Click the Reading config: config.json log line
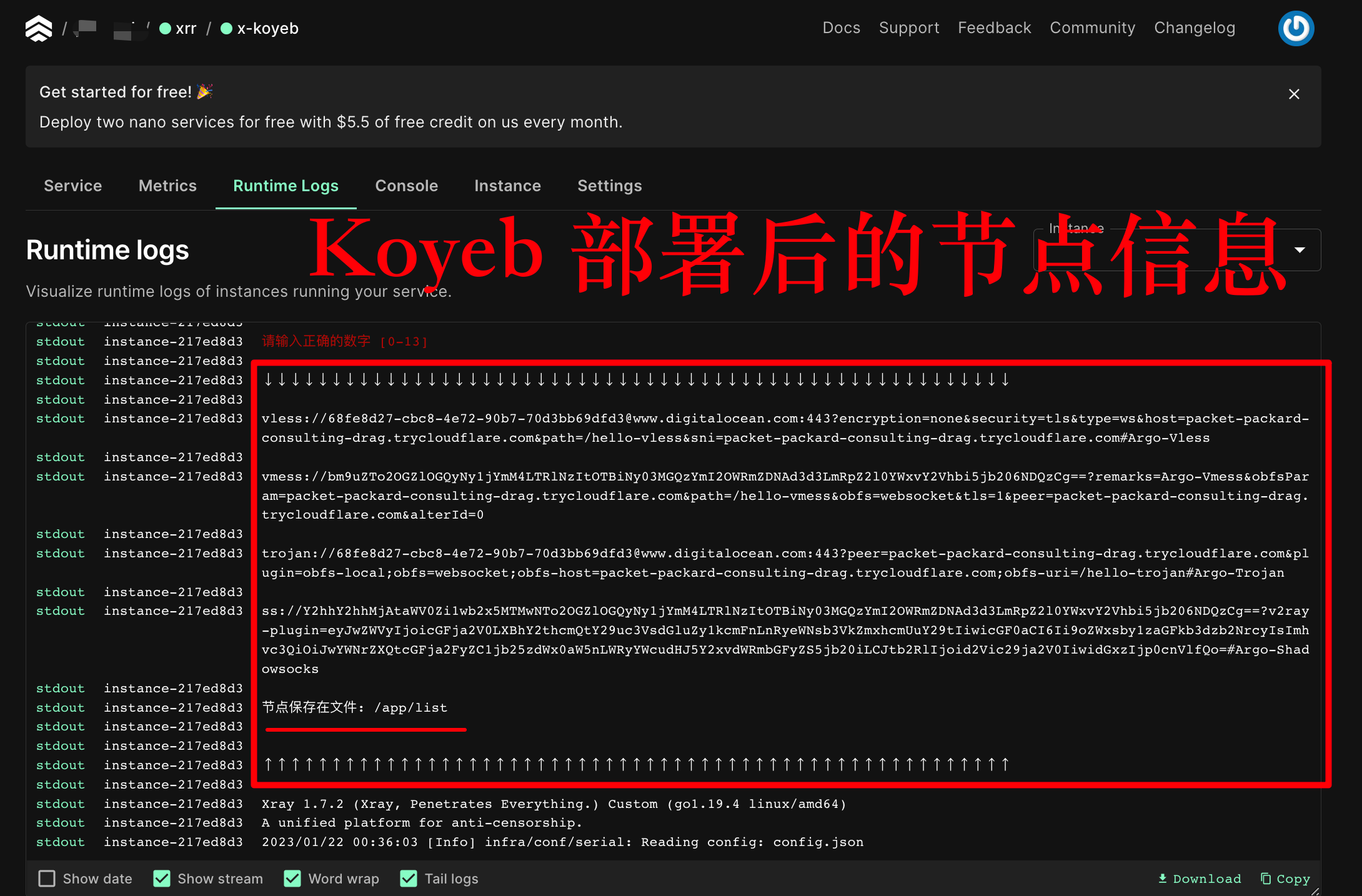 coord(562,842)
